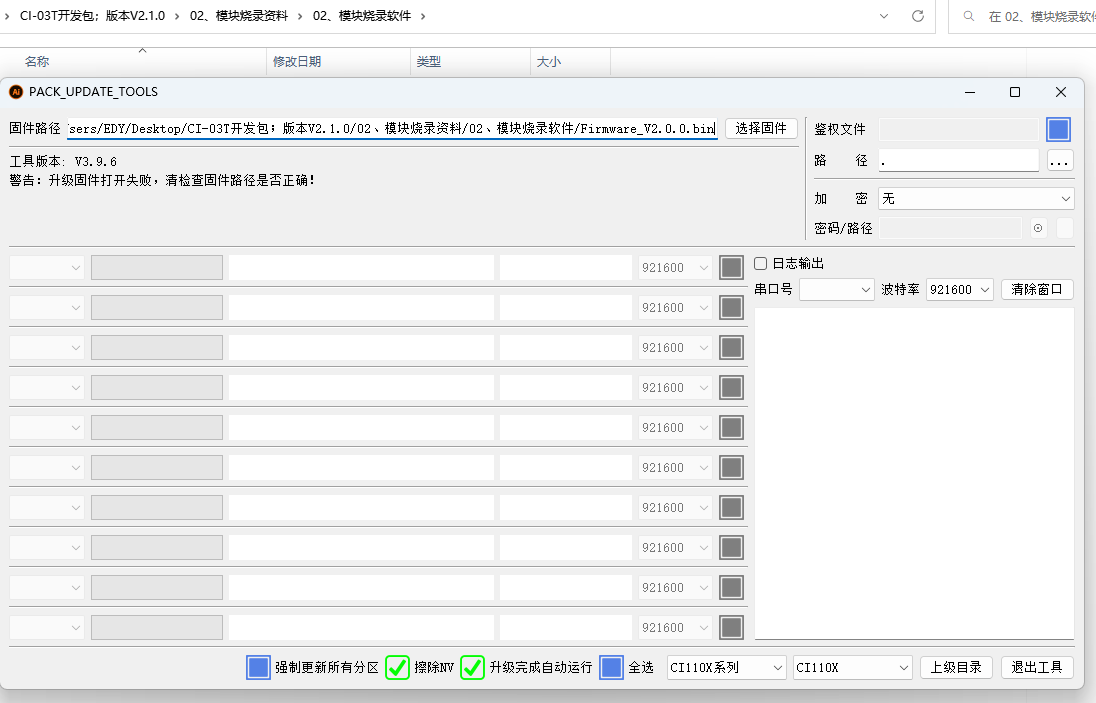Open the 波特率 921600 dropdown
1096x703 pixels.
[960, 289]
